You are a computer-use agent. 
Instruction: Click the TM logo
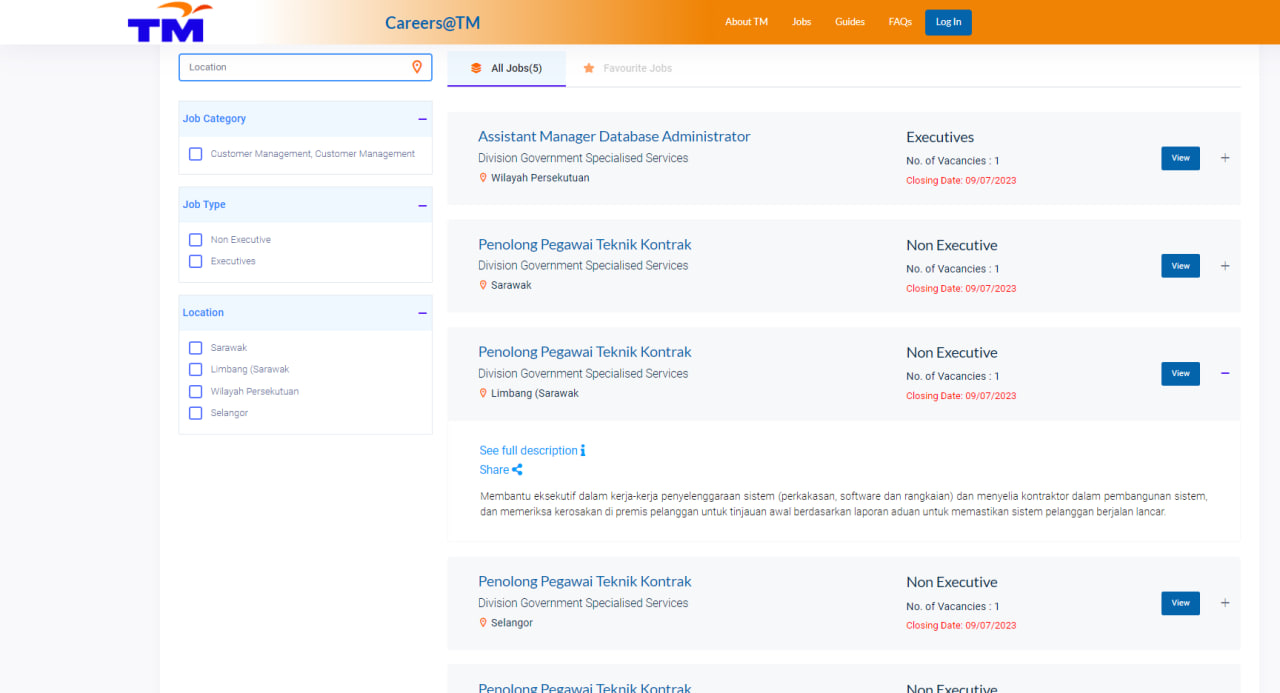click(x=170, y=22)
